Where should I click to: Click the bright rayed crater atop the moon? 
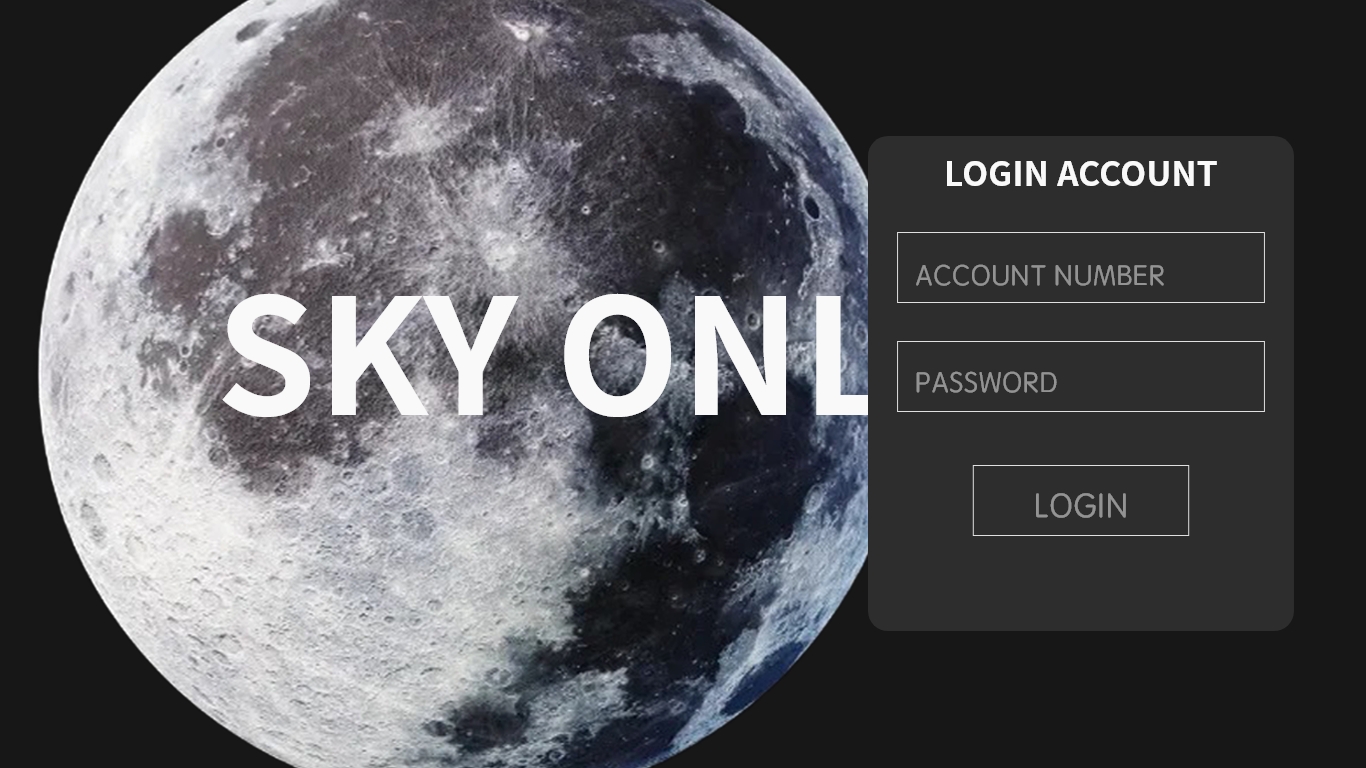522,33
